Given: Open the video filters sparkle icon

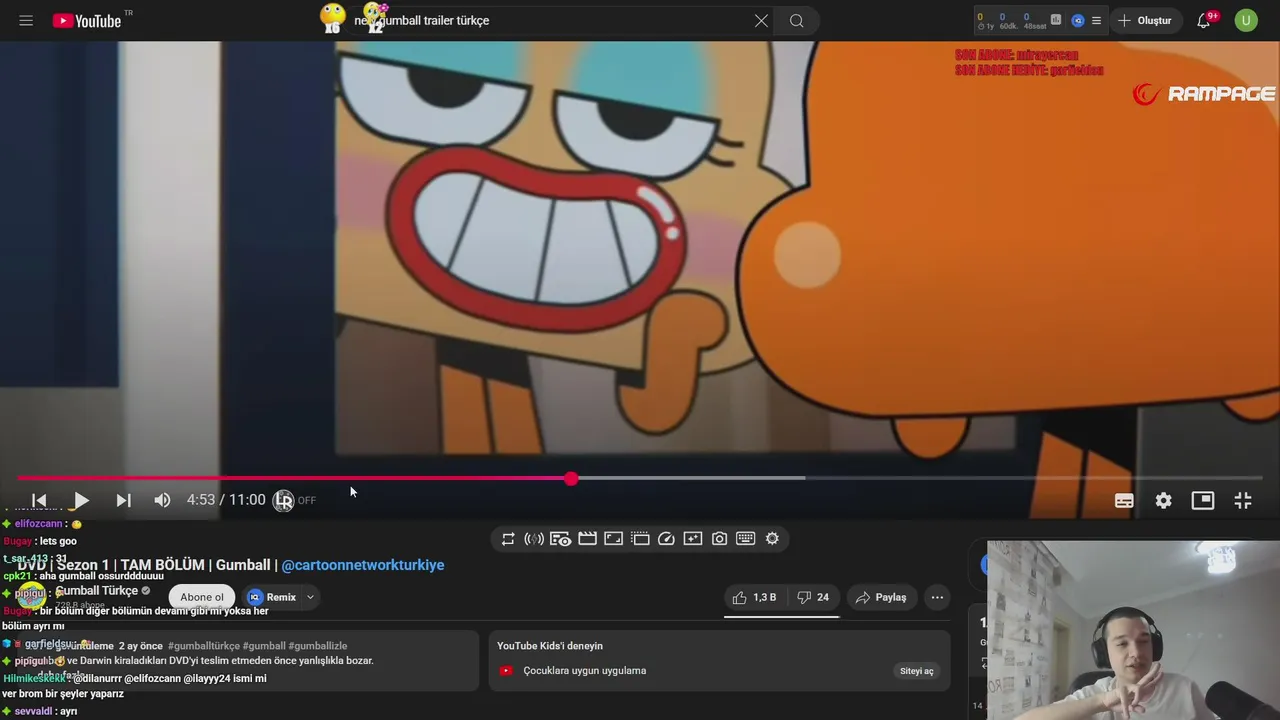Looking at the screenshot, I should (692, 539).
